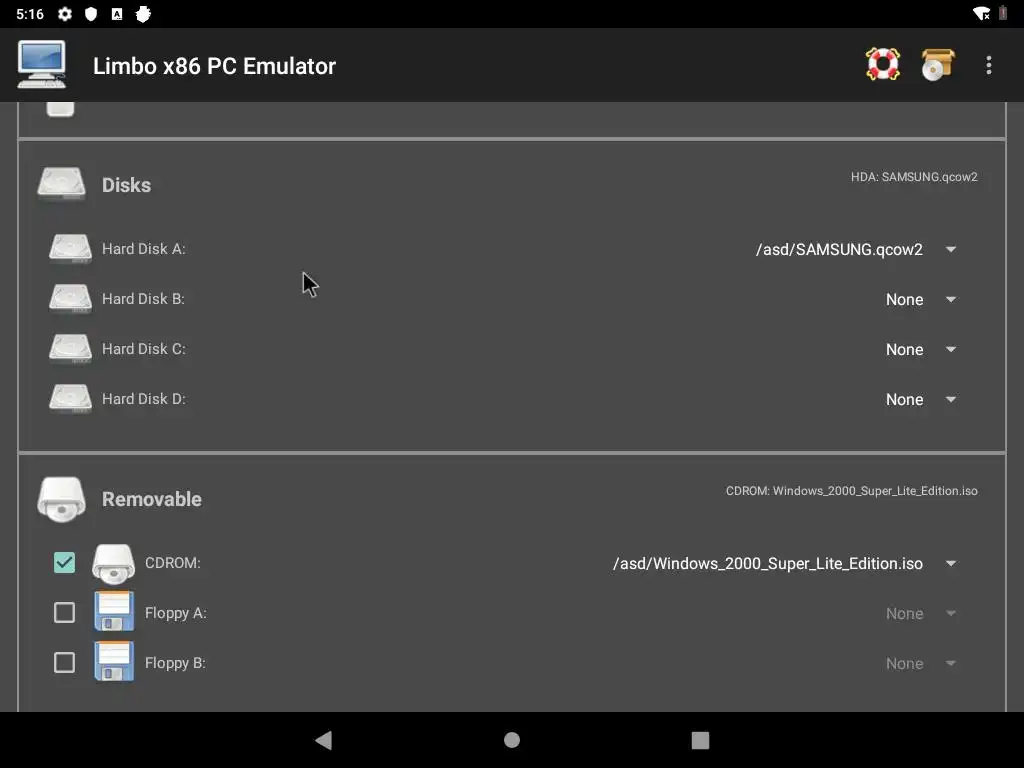
Task: Collapse the Removable section header
Action: point(152,499)
